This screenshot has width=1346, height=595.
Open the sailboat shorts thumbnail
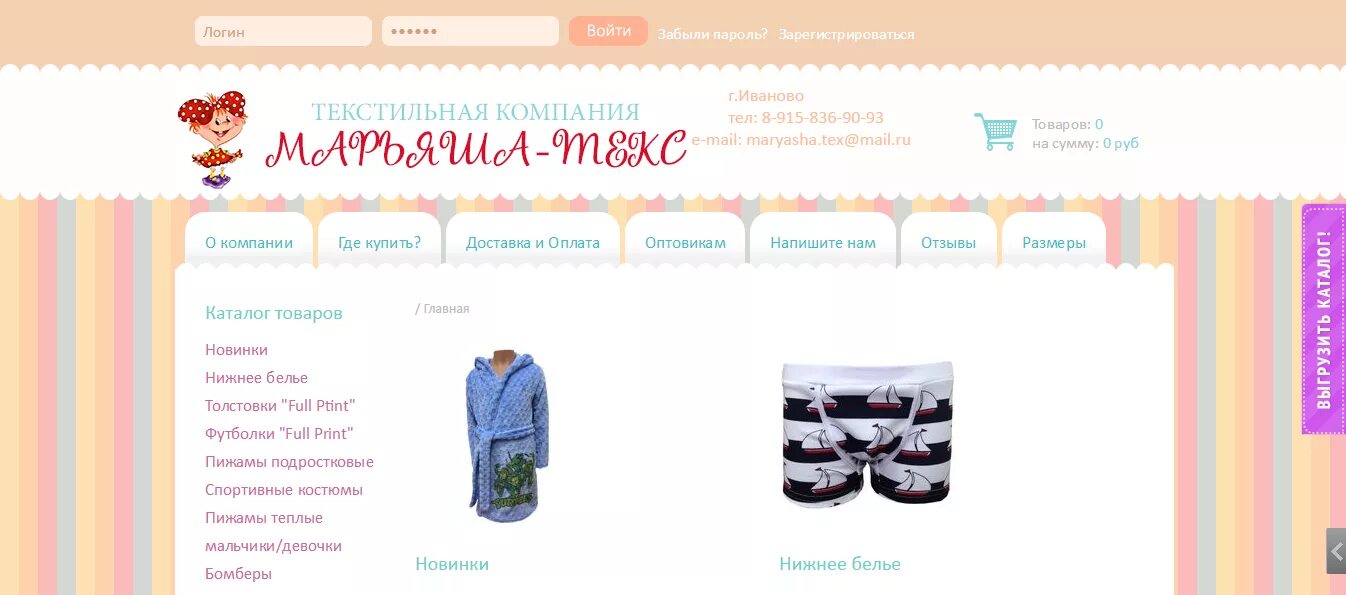point(867,435)
